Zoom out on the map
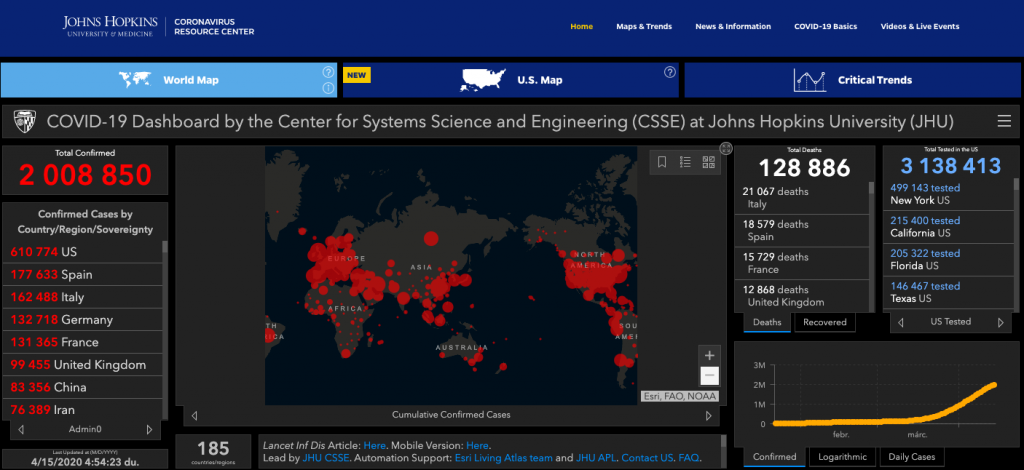 (x=710, y=376)
